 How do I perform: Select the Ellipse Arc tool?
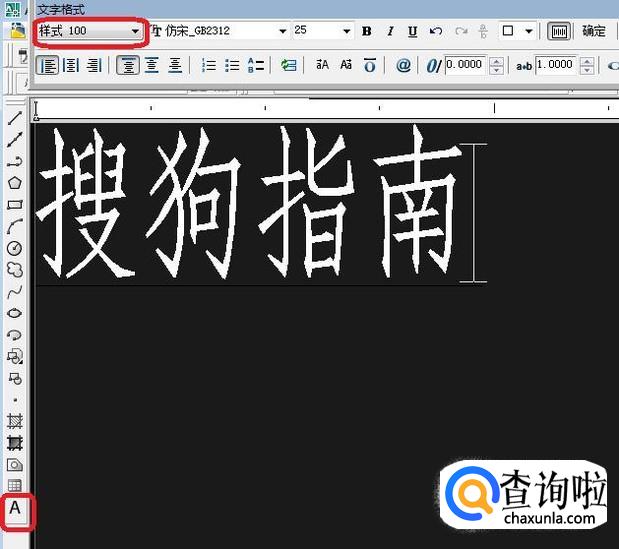(15, 335)
